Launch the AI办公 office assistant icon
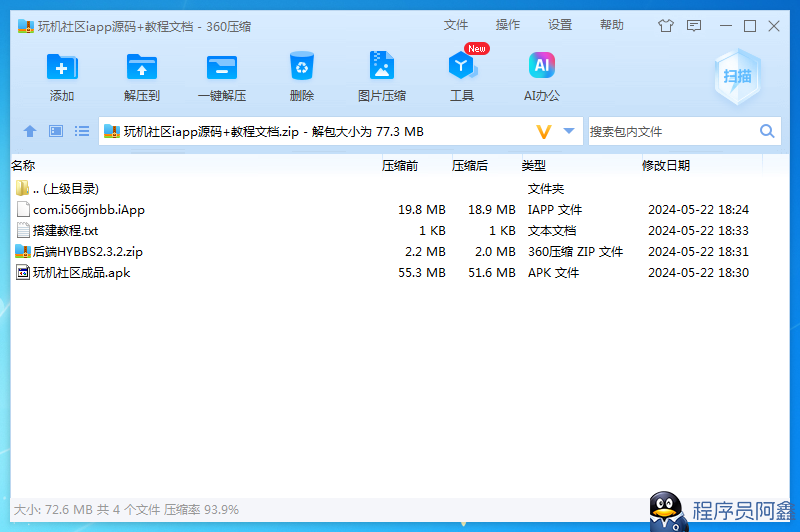This screenshot has width=800, height=532. pyautogui.click(x=541, y=65)
